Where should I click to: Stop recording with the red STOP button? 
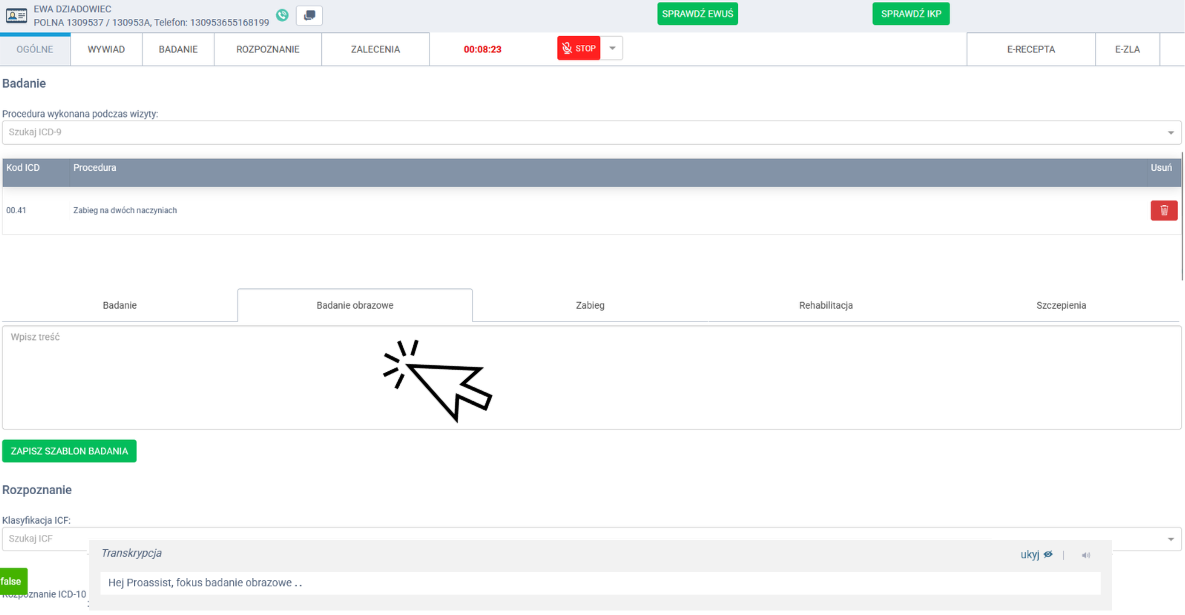click(578, 48)
